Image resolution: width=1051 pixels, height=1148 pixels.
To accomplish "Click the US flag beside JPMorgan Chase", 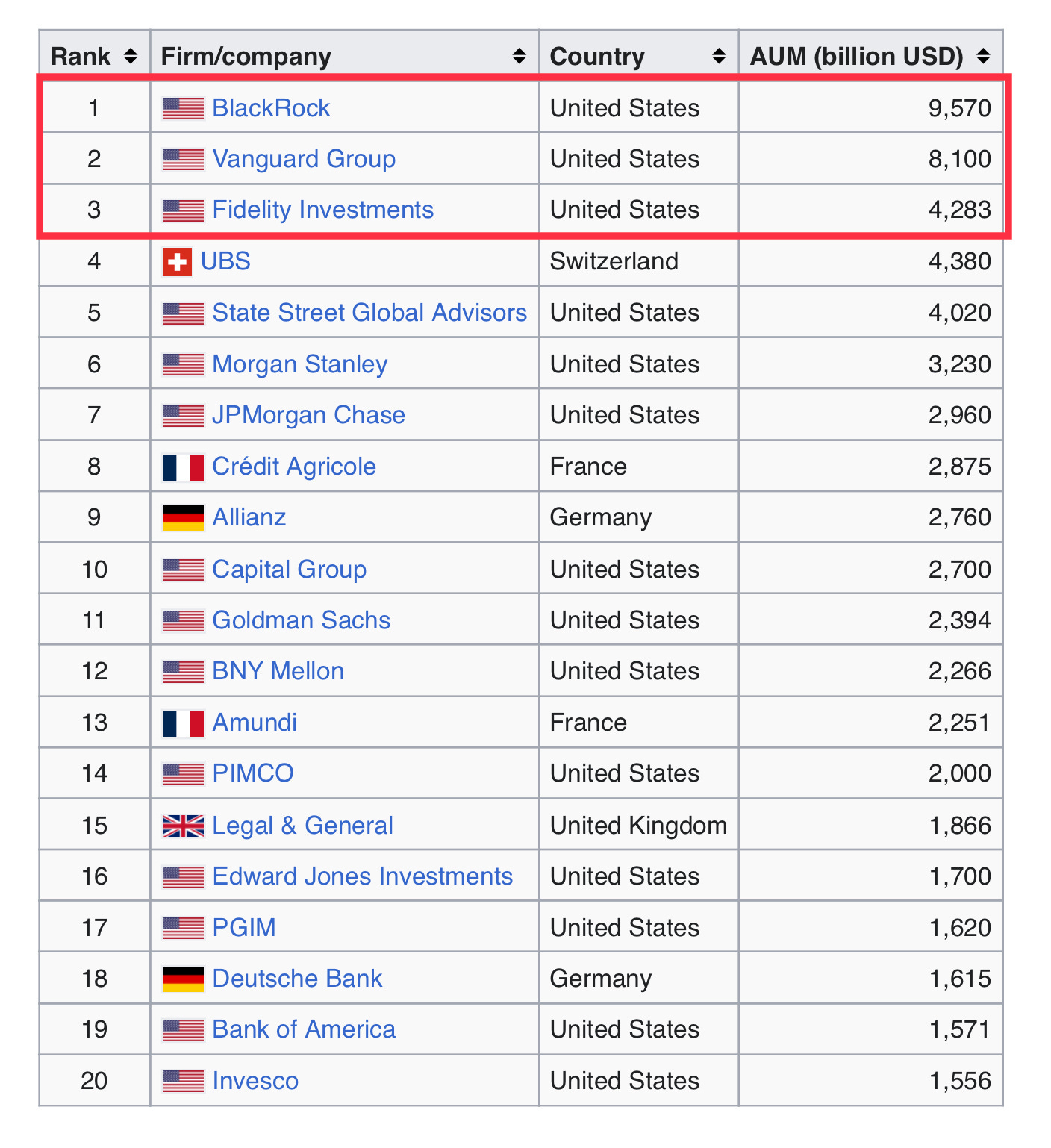I will coord(183,415).
